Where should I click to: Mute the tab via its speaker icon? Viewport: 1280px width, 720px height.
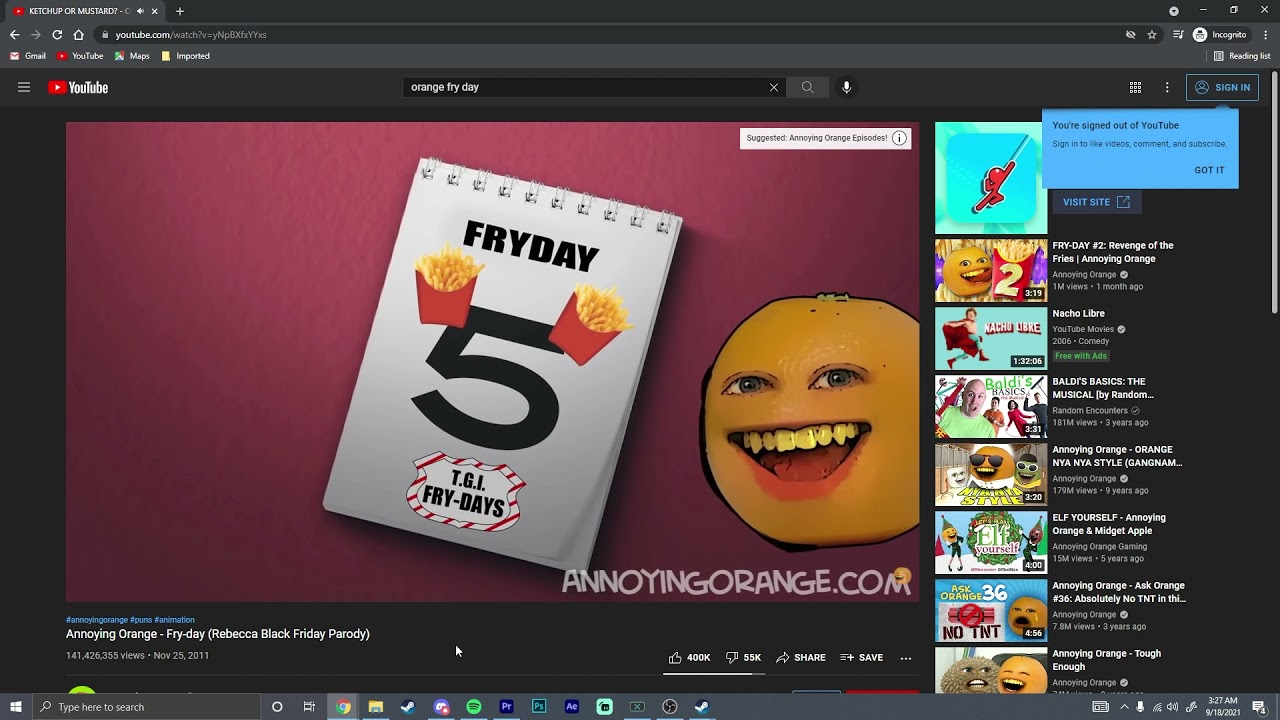pyautogui.click(x=139, y=11)
